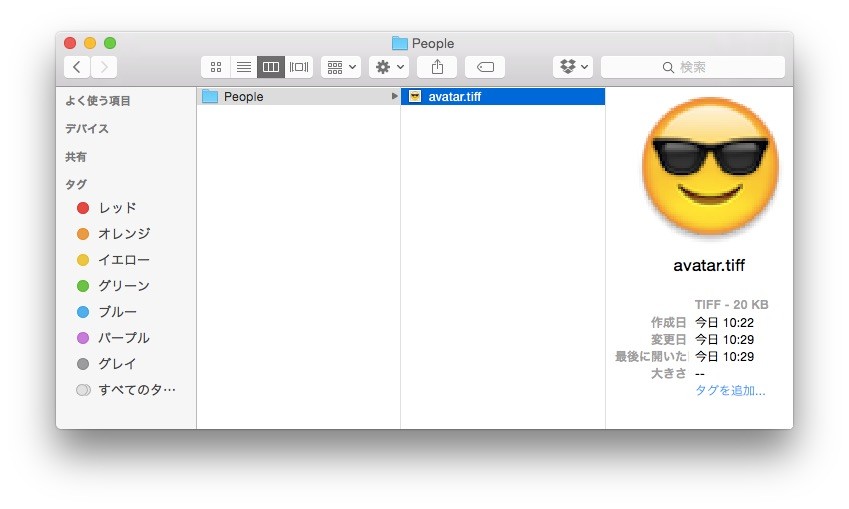Click the avatar.tiff preview file name
This screenshot has height=509, width=849.
click(709, 265)
